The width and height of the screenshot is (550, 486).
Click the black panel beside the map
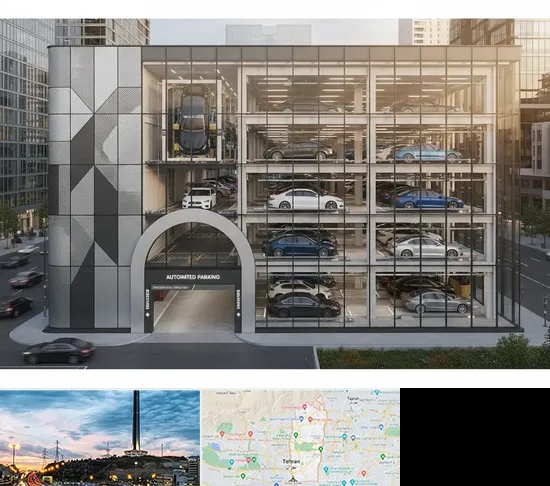pyautogui.click(x=475, y=437)
